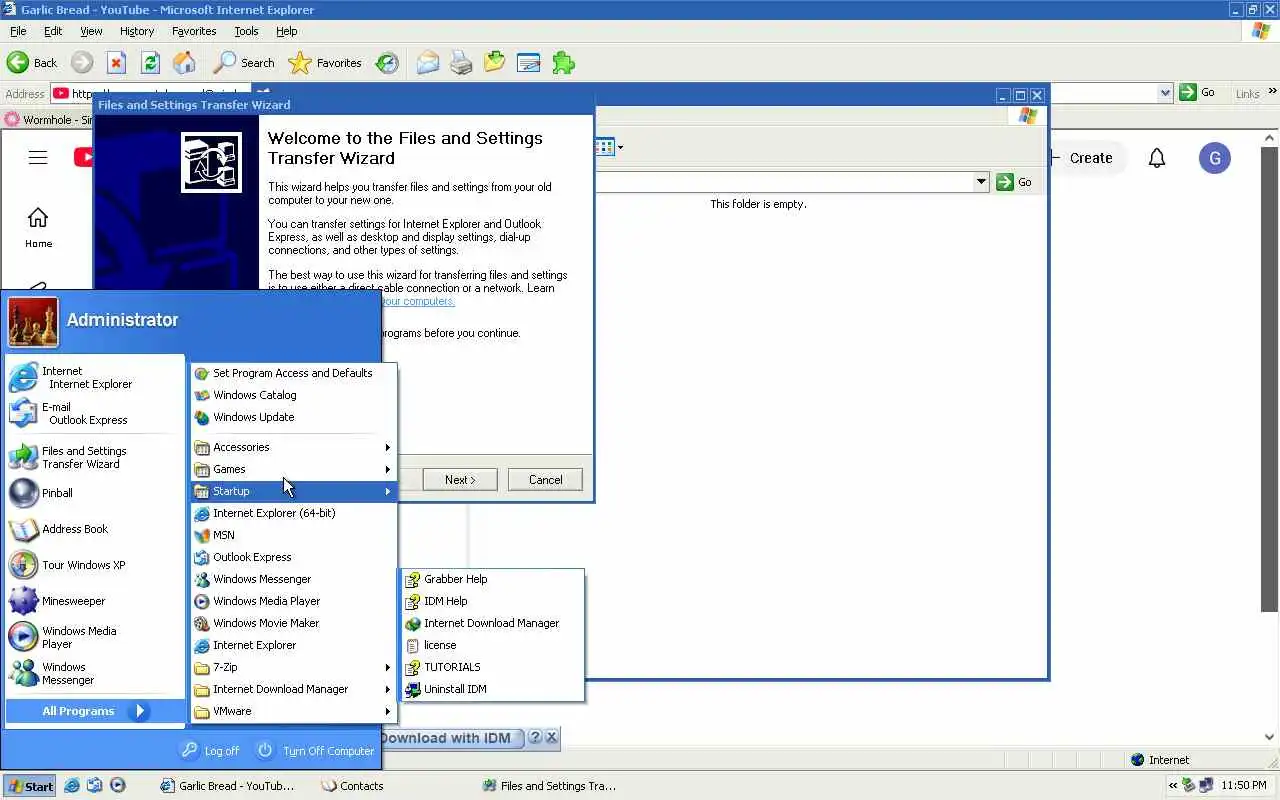Viewport: 1280px width, 800px height.
Task: Open Internet Explorer (64-bit) from programs list
Action: click(294, 513)
